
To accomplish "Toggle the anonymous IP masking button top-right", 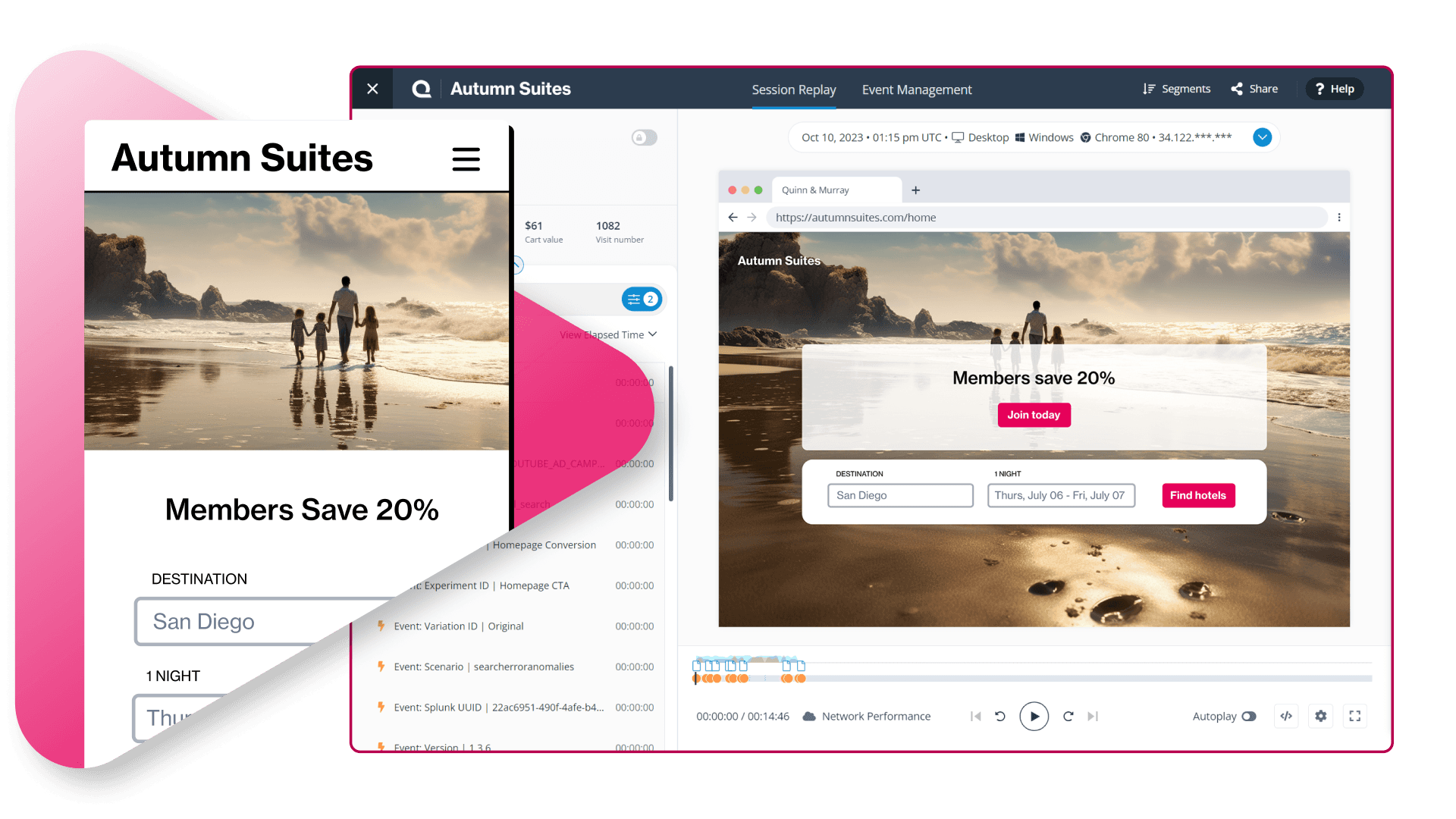I will tap(645, 137).
